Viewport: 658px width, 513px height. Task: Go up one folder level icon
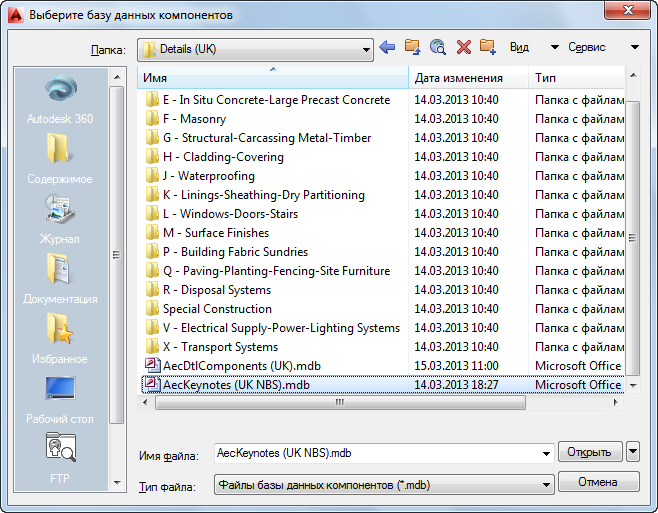click(x=413, y=47)
